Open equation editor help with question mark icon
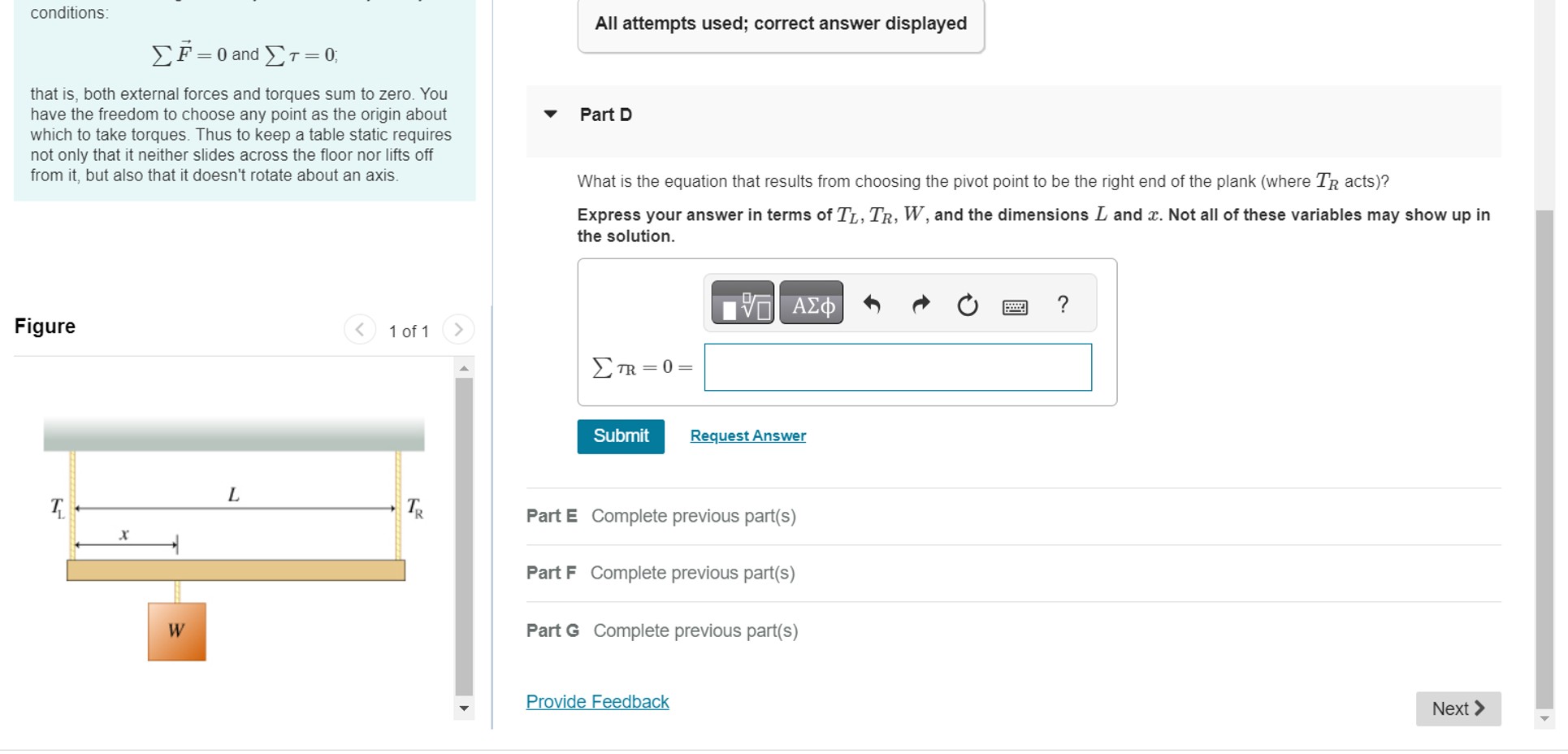The image size is (1568, 754). pos(1062,305)
